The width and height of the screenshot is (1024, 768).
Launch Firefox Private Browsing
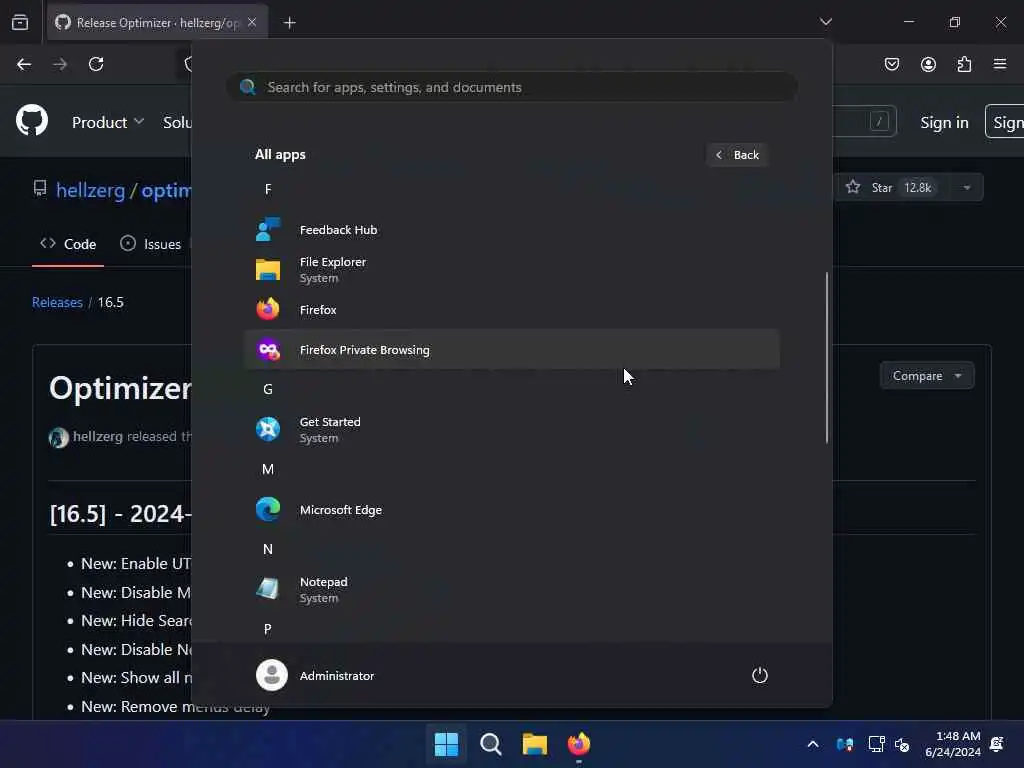[x=512, y=350]
